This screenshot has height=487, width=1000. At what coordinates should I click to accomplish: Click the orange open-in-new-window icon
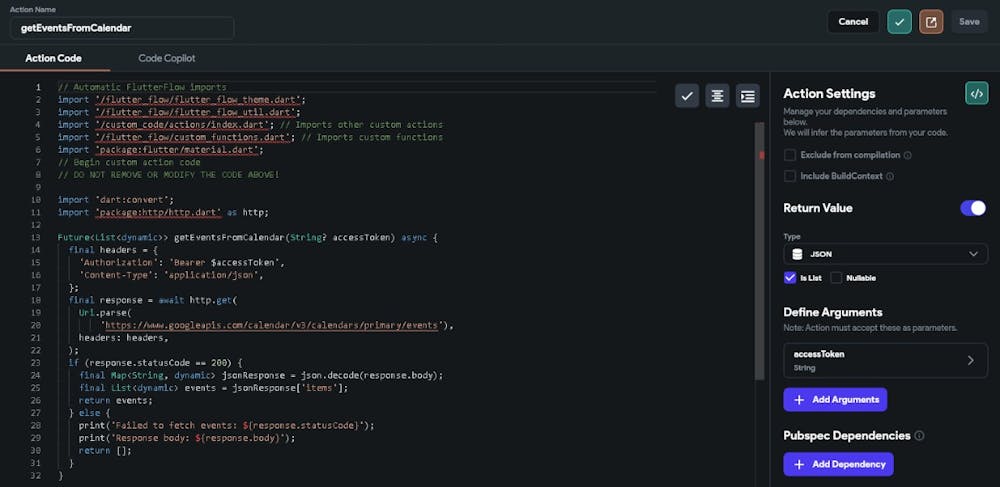(x=931, y=22)
